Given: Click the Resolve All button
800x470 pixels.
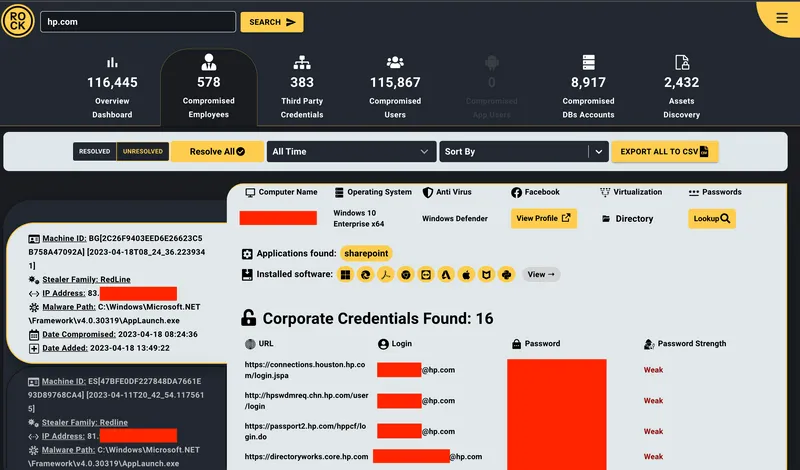Looking at the screenshot, I should tap(217, 152).
